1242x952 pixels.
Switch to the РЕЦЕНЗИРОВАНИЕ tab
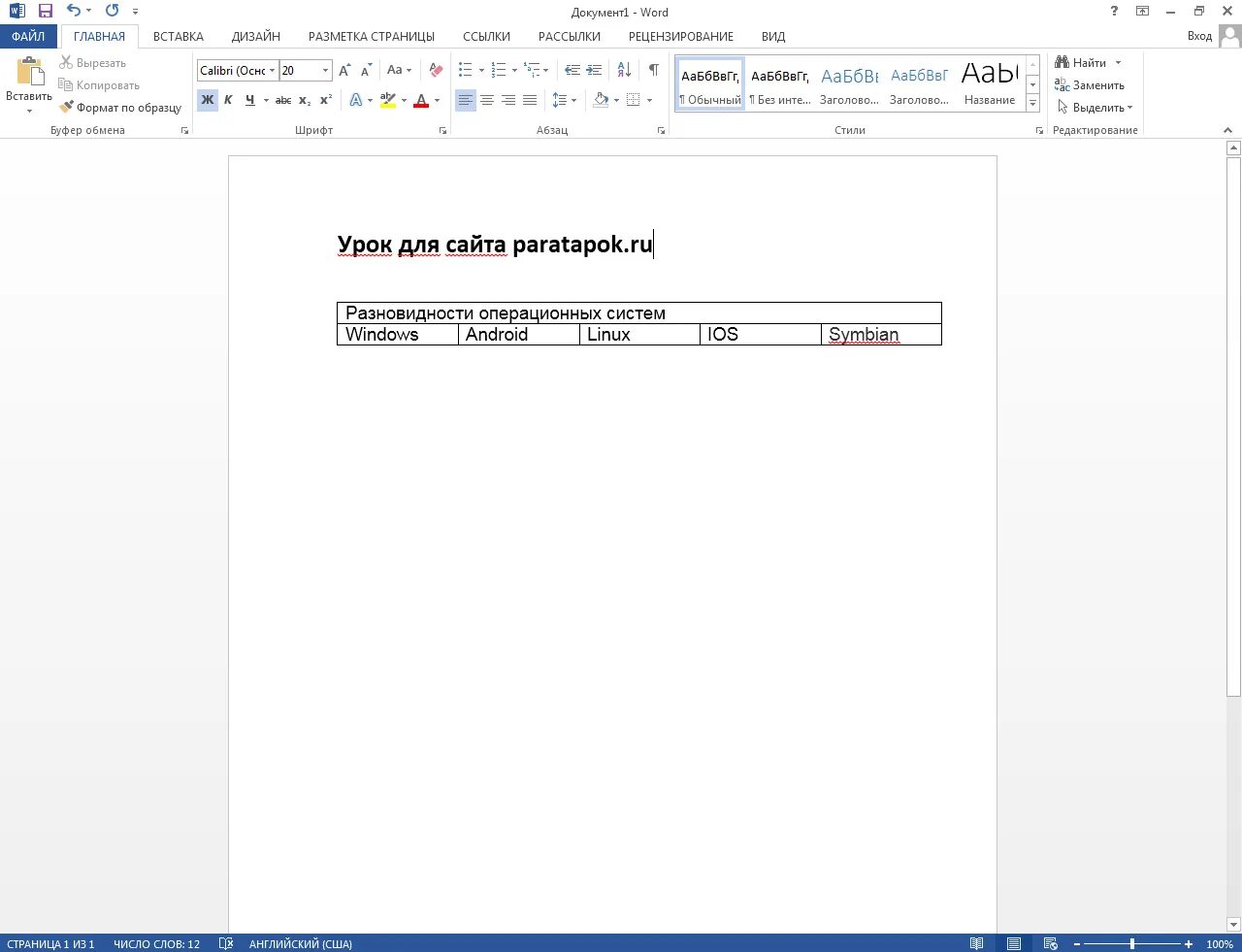click(x=681, y=37)
